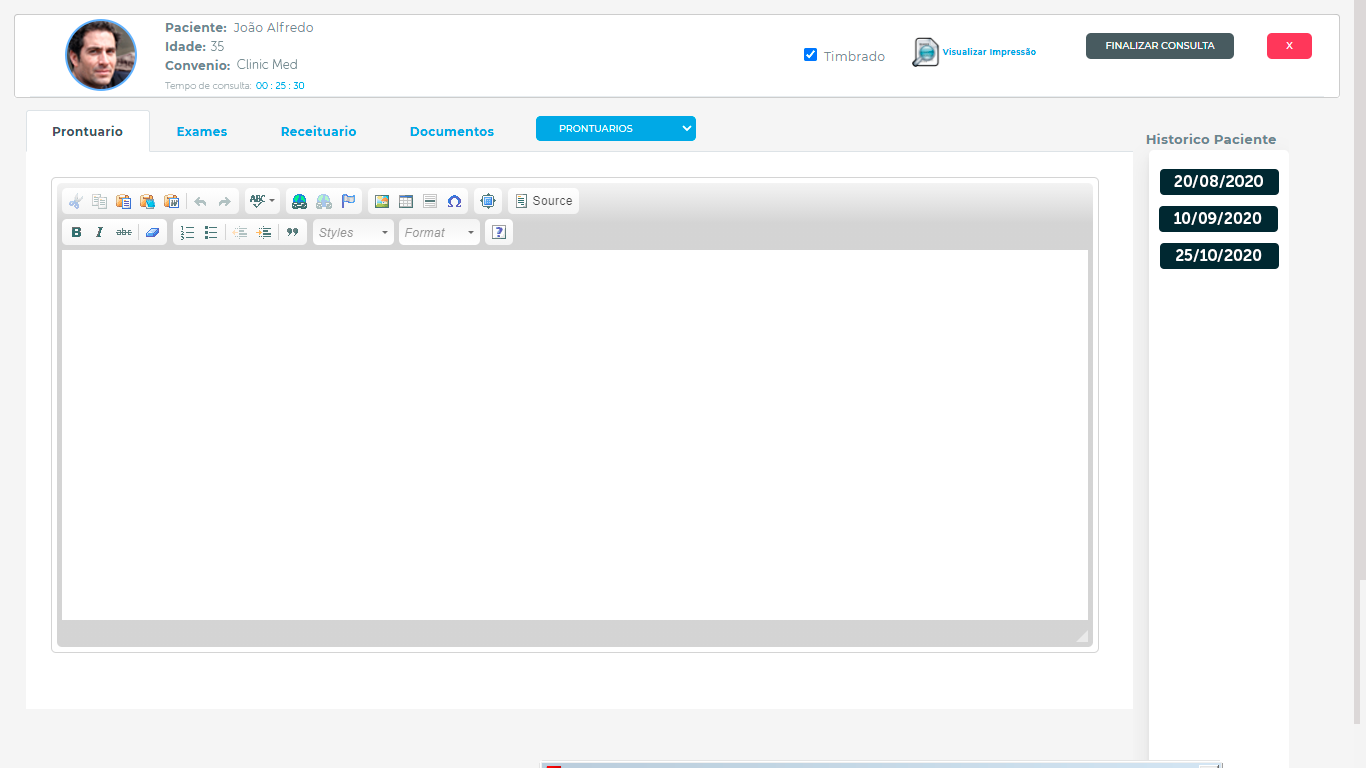Uncheck the Timbrado checkbox

(x=811, y=55)
